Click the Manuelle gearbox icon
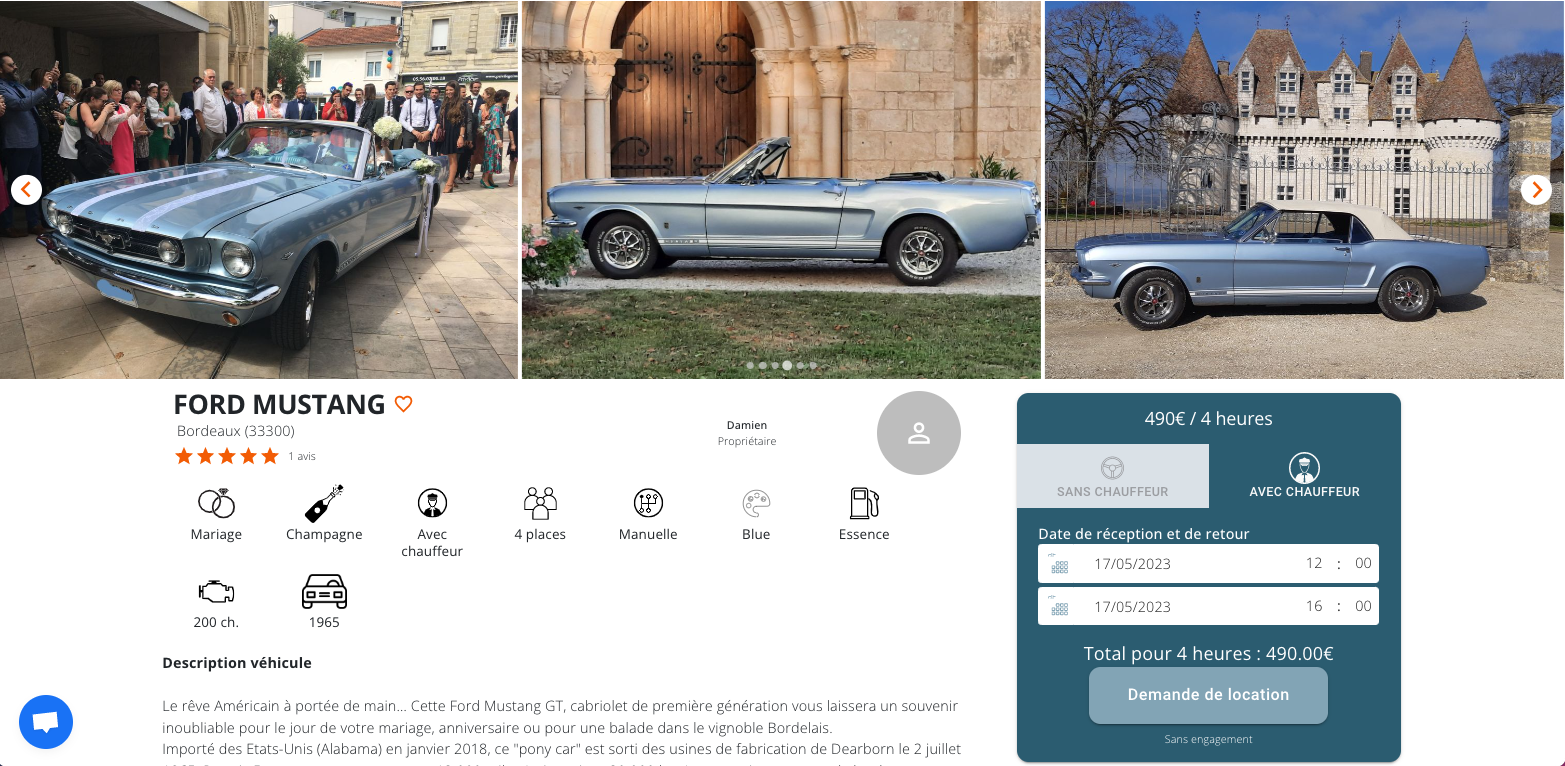Image resolution: width=1565 pixels, height=766 pixels. pyautogui.click(x=648, y=503)
